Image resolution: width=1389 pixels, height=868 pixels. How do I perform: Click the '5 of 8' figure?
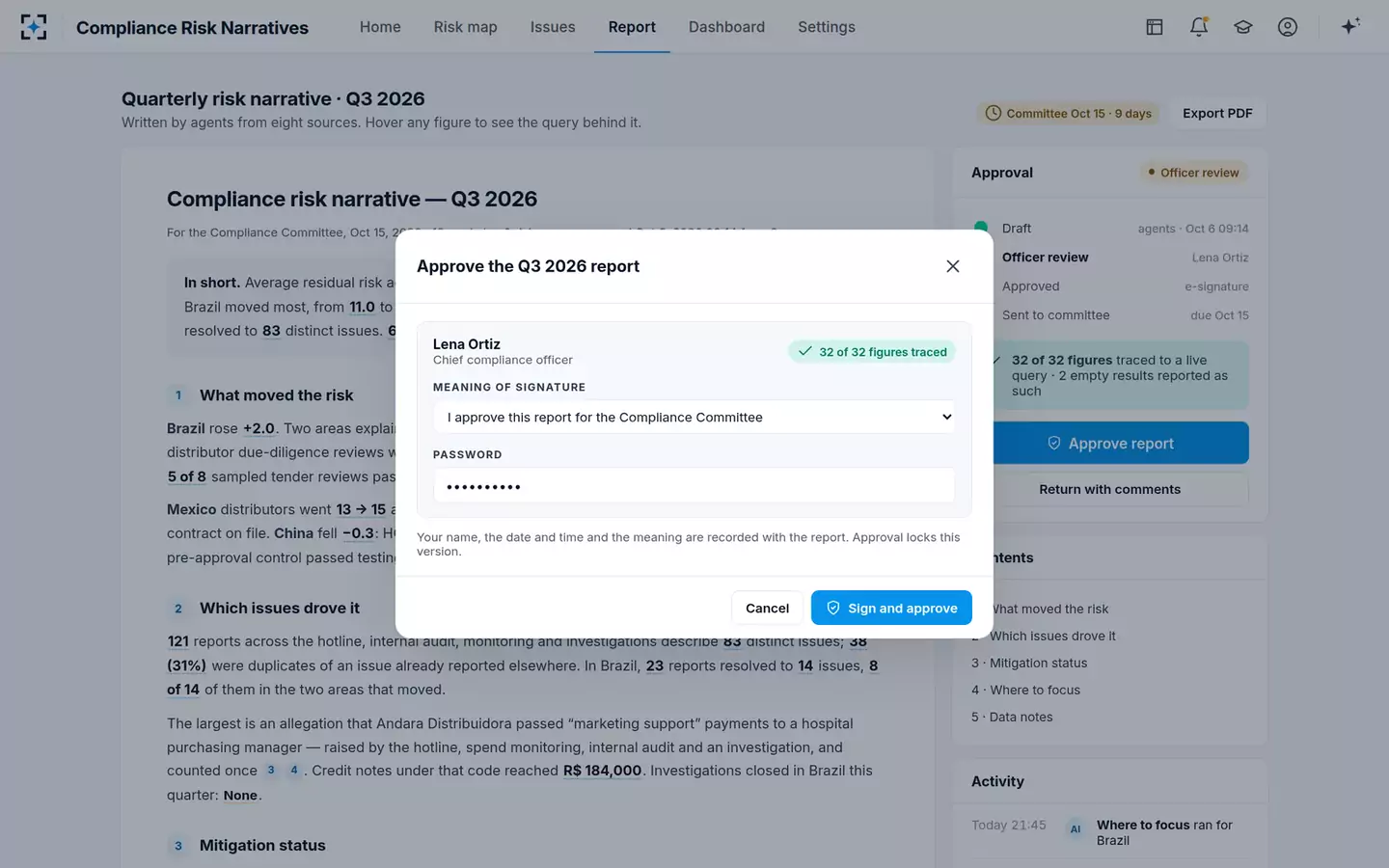[186, 476]
